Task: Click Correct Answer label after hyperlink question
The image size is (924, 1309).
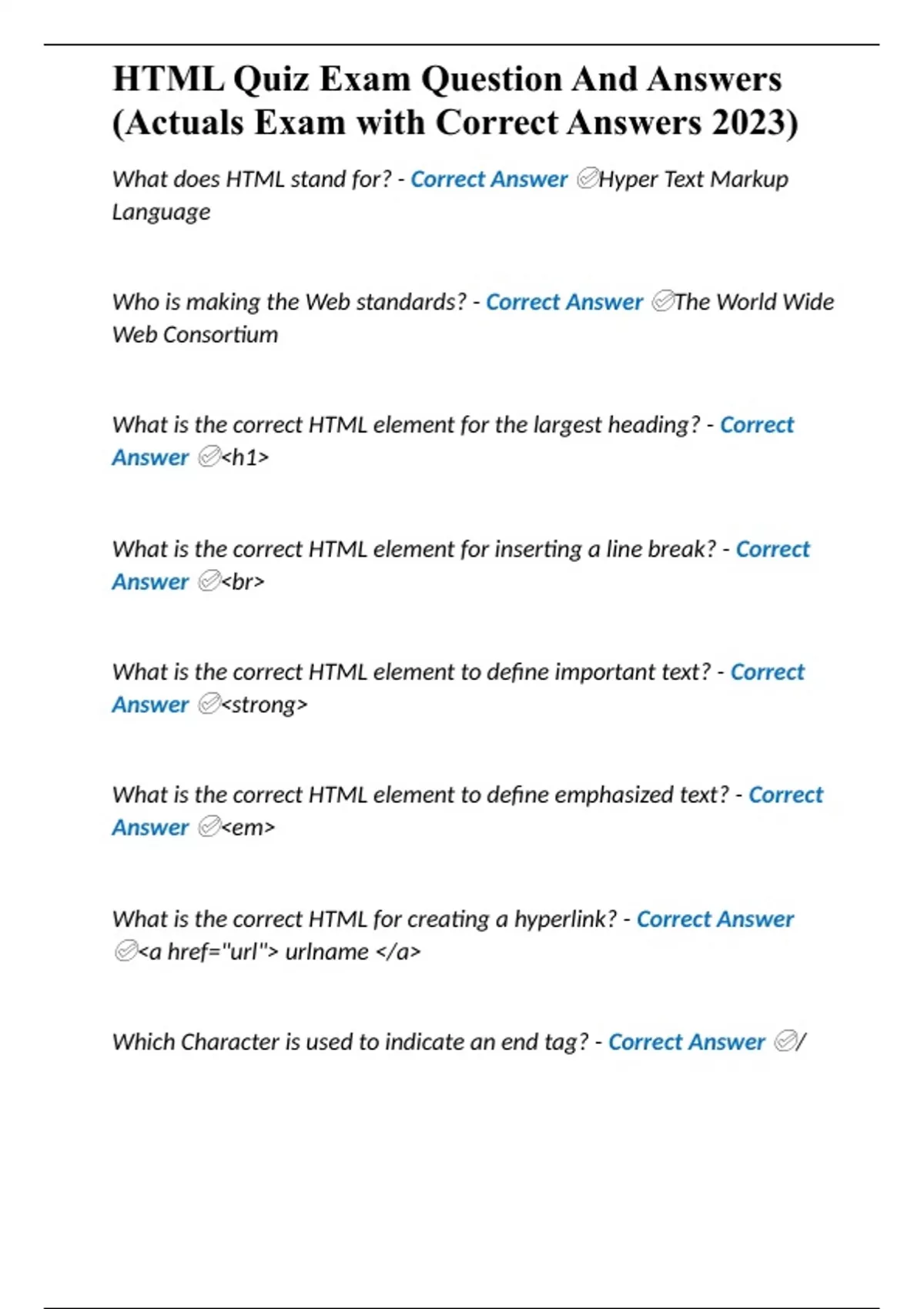Action: click(x=715, y=919)
